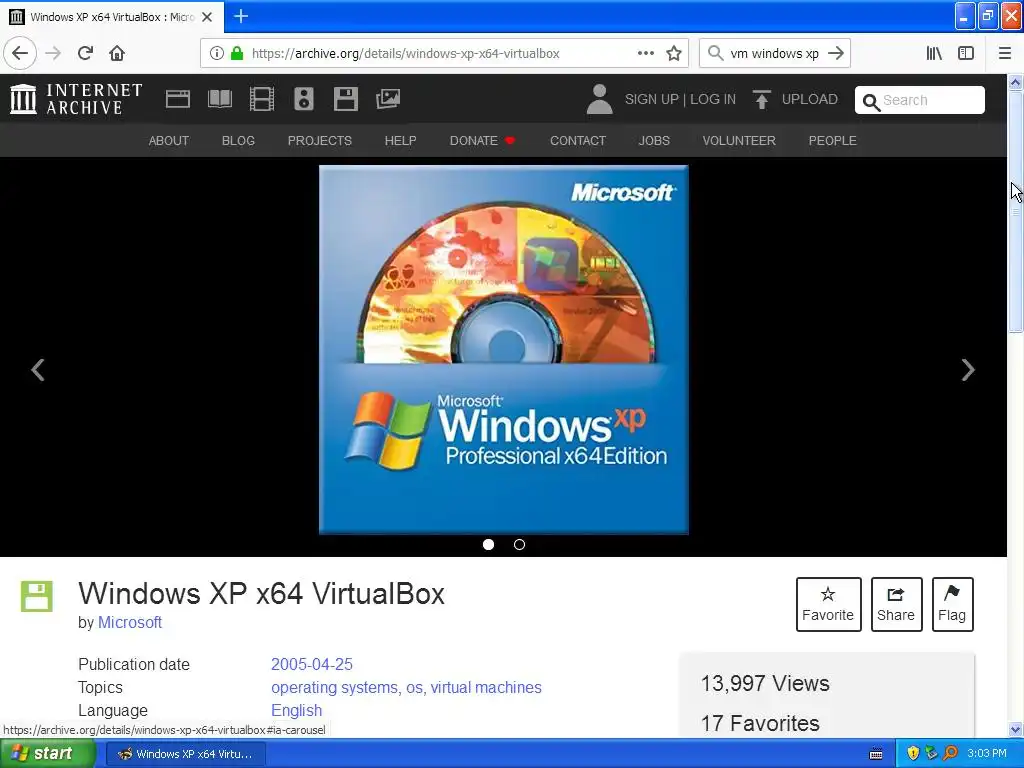Click the Favorite button

point(828,604)
